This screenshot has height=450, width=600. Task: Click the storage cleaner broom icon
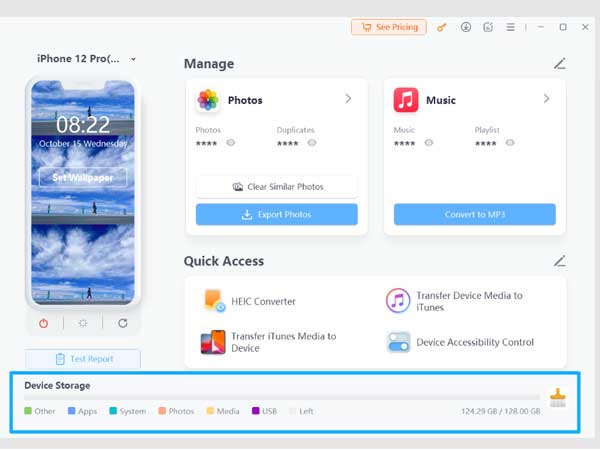[x=556, y=399]
